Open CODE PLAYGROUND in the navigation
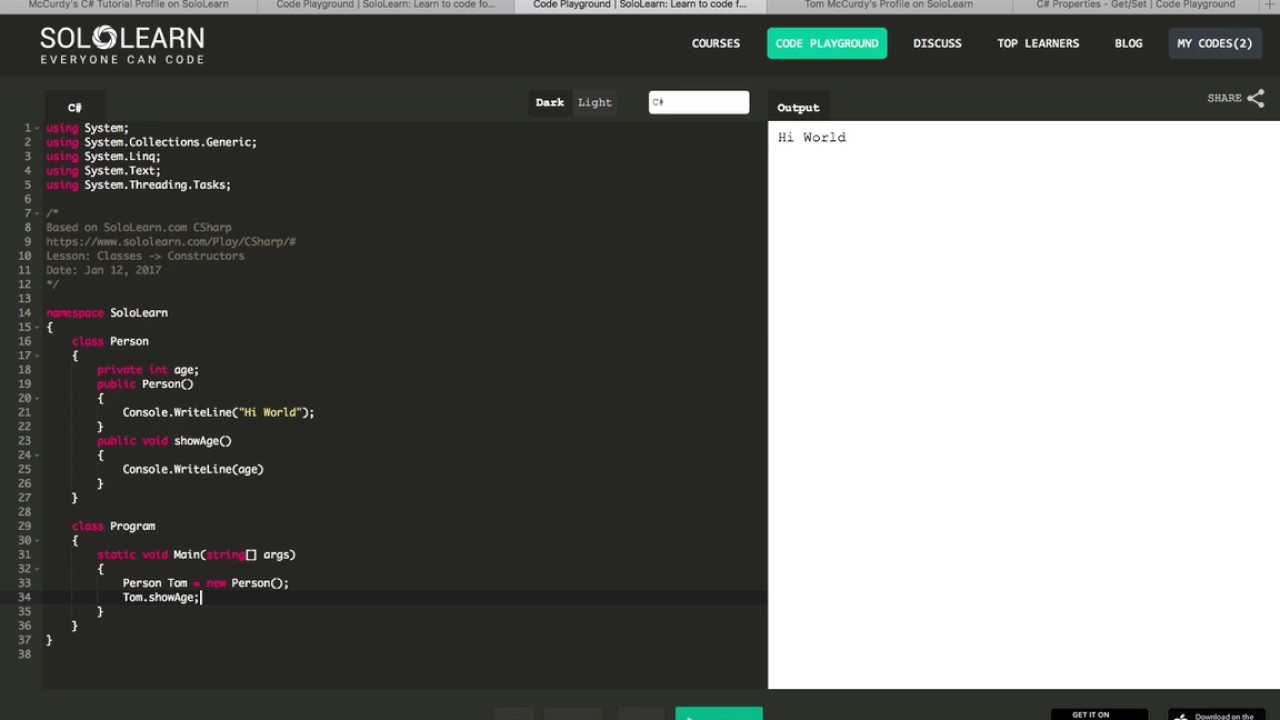Image resolution: width=1280 pixels, height=720 pixels. (x=827, y=43)
